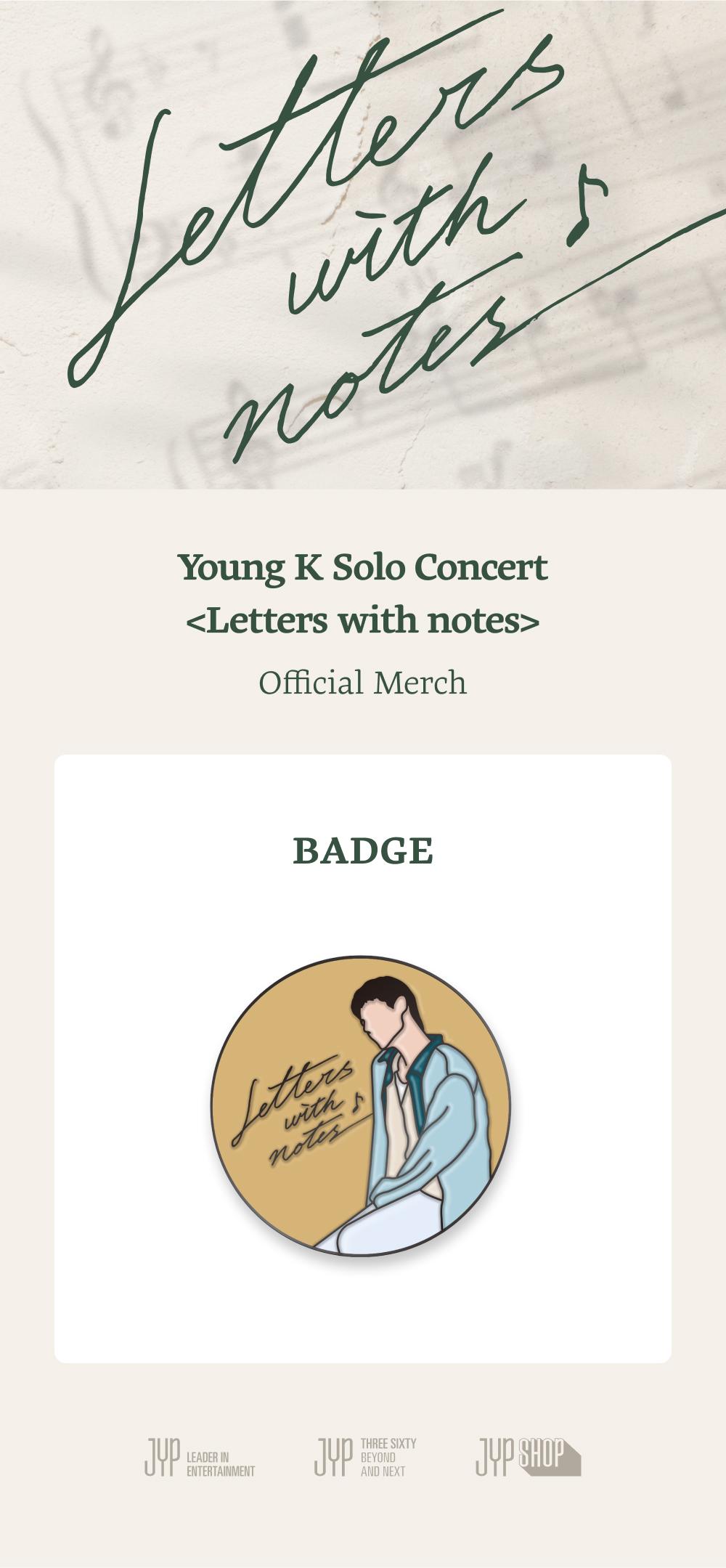Screen dimensions: 726x1568
Task: Click the <Letters with notes> subtitle text
Action: click(x=363, y=621)
